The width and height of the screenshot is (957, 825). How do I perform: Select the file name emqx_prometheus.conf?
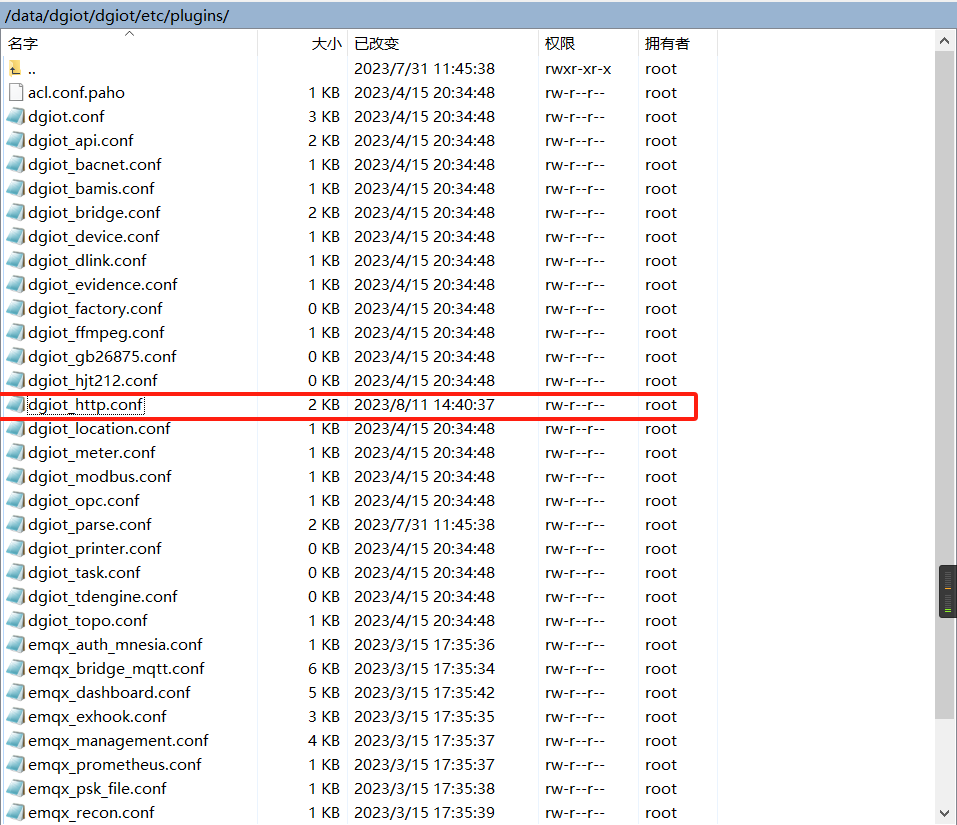coord(115,765)
